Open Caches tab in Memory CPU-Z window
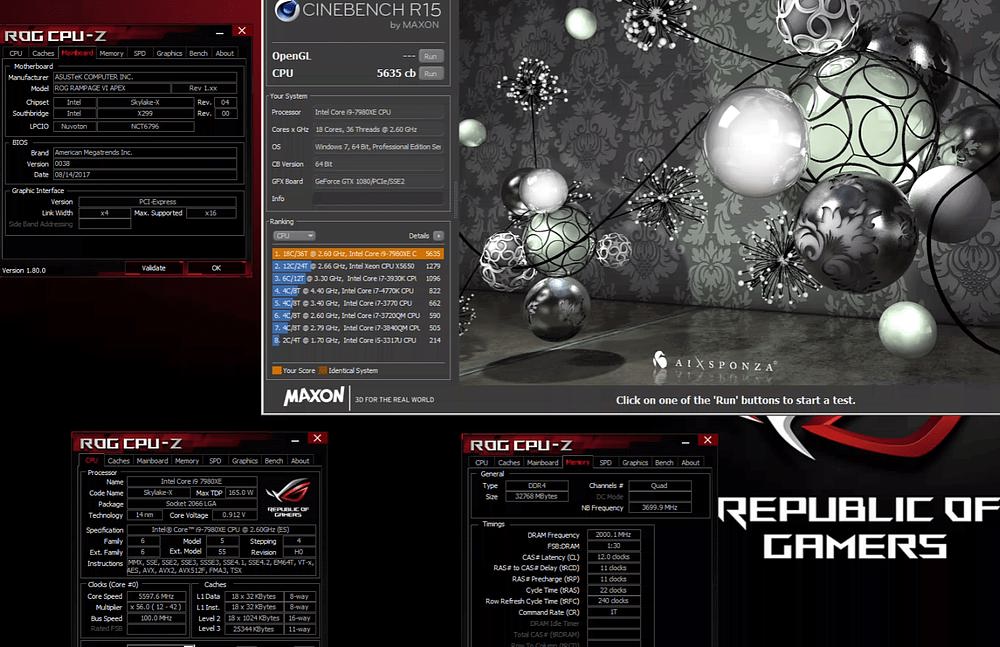Screen dimensions: 1000x647 (509, 463)
